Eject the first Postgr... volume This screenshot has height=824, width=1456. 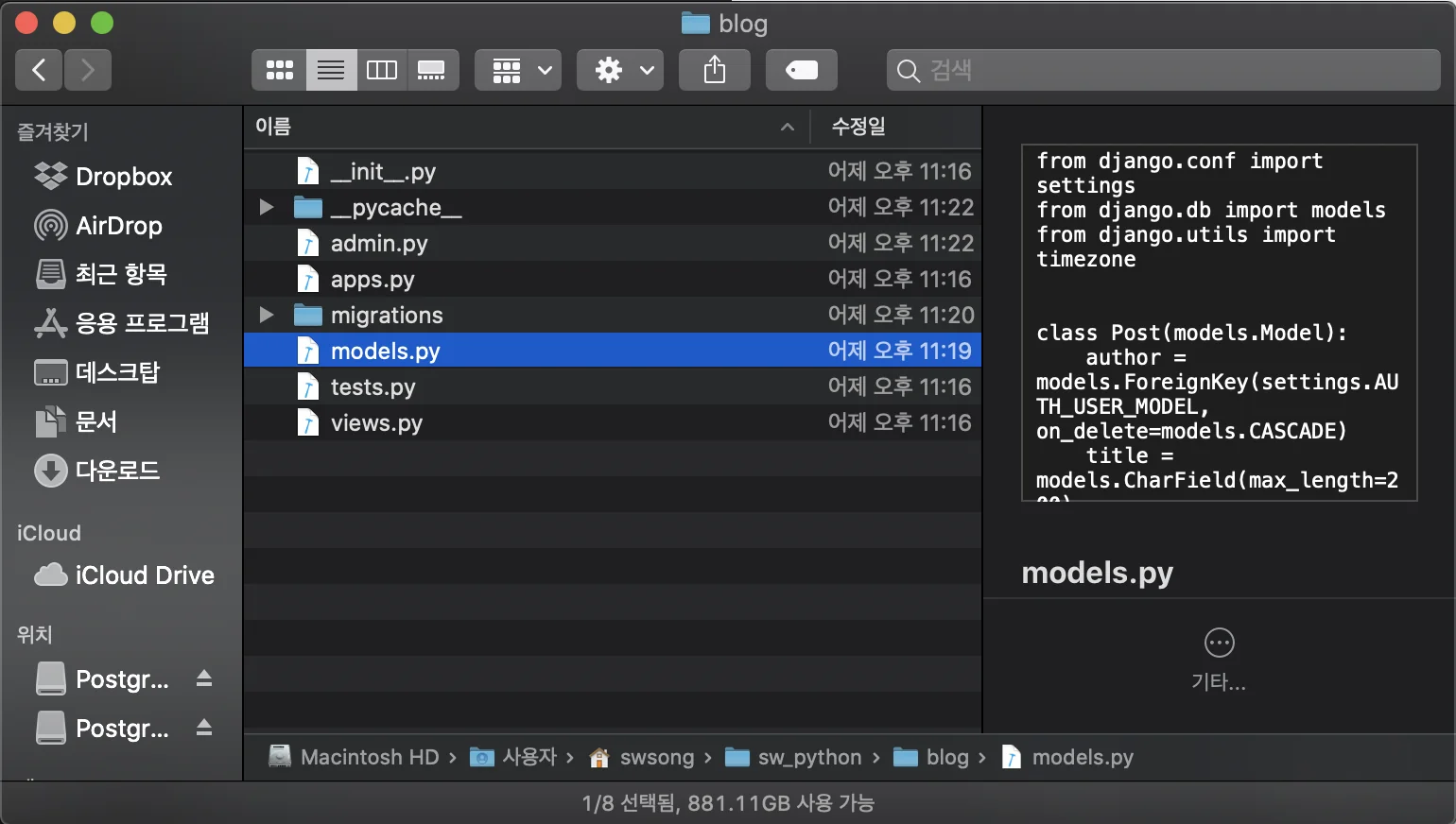tap(204, 678)
